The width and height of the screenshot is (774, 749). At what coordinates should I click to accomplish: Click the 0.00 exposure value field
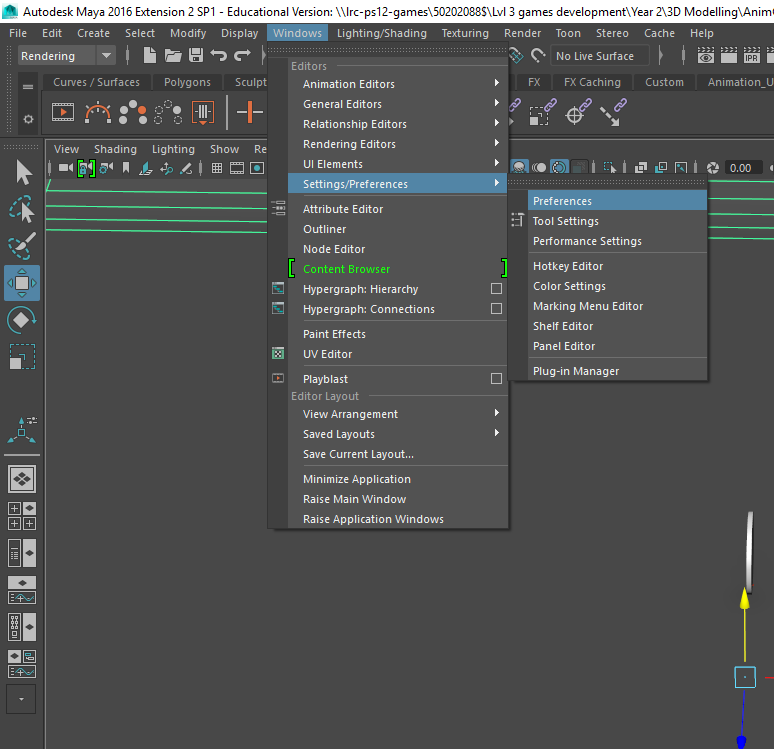pyautogui.click(x=744, y=168)
